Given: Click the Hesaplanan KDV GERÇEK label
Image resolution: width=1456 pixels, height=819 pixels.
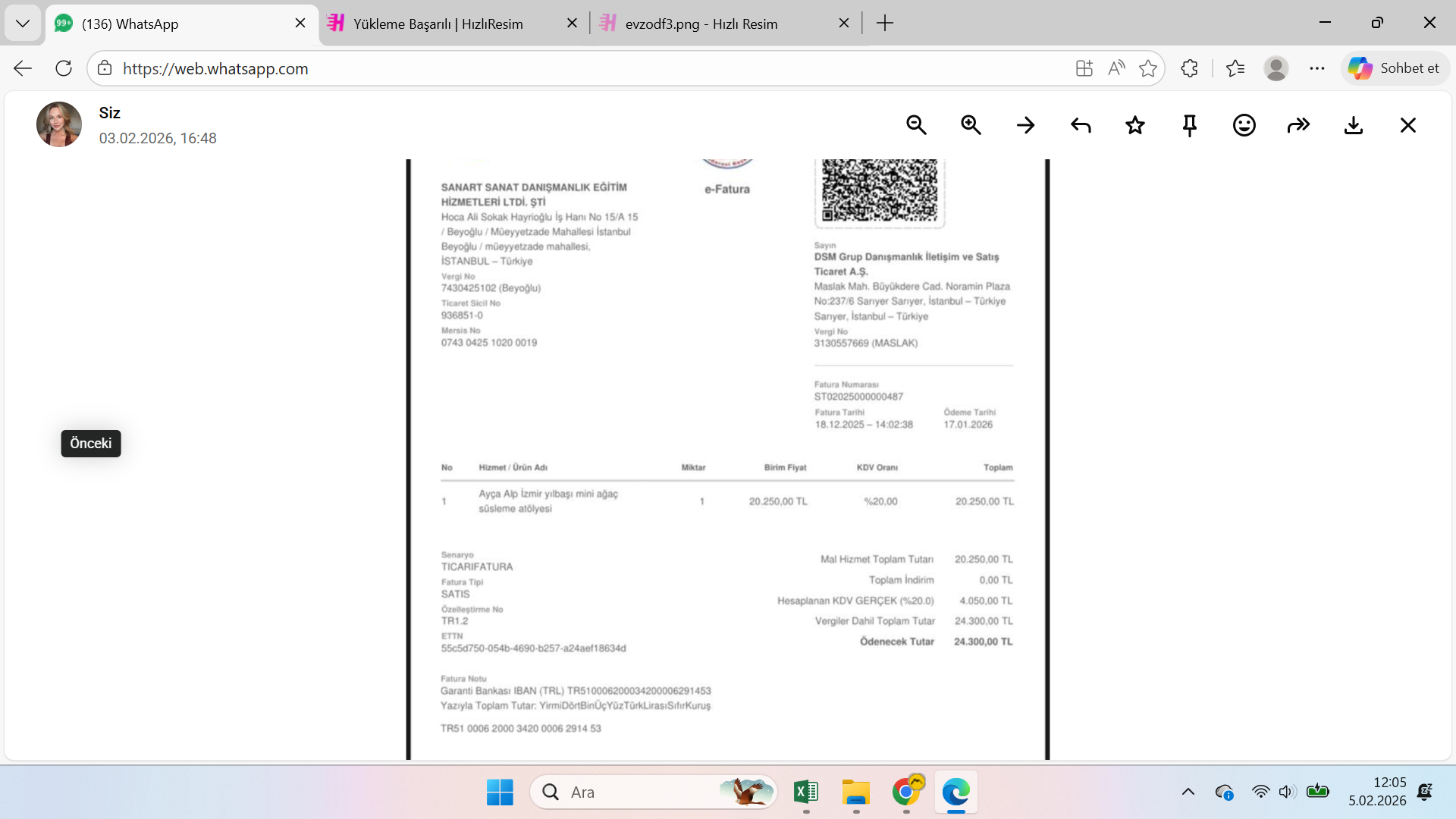Looking at the screenshot, I should point(855,601).
